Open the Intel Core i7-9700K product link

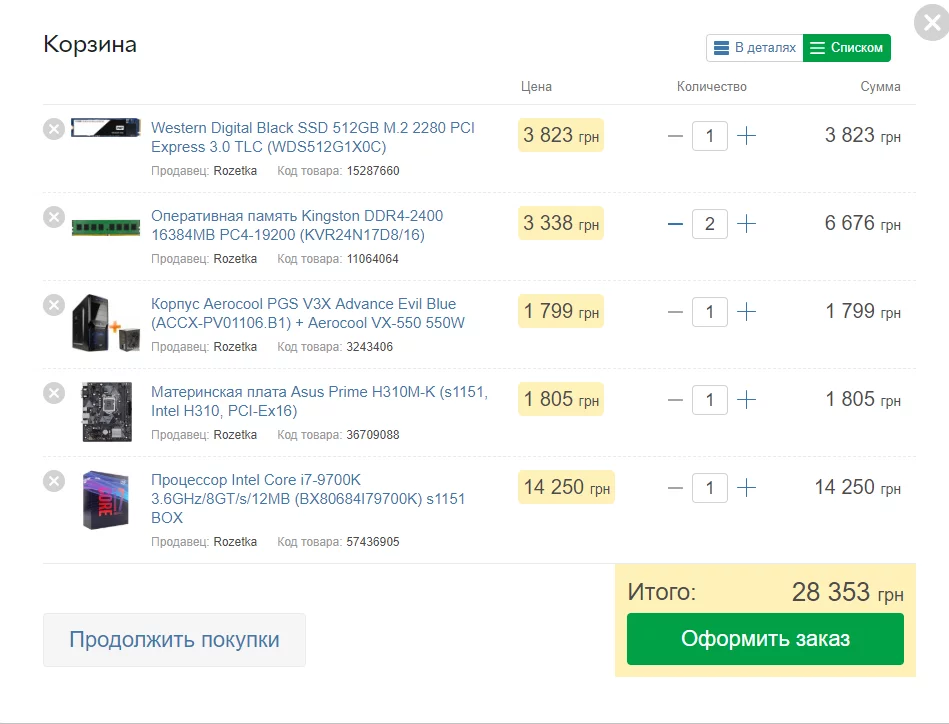coord(307,499)
